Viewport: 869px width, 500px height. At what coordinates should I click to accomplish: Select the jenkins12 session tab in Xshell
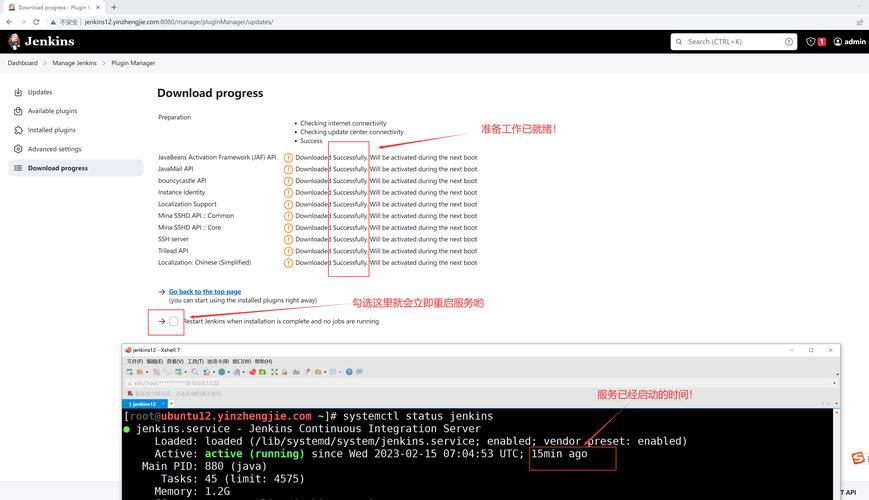tap(145, 404)
